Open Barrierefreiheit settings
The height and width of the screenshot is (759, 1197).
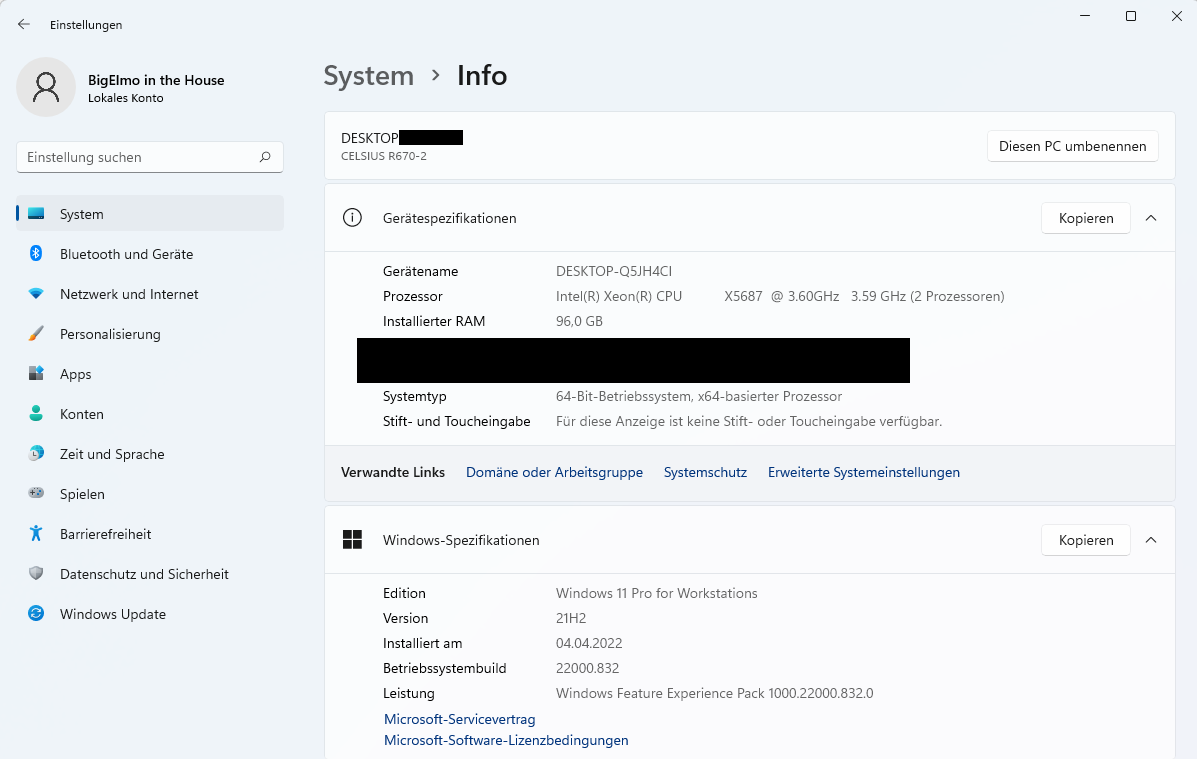(150, 534)
